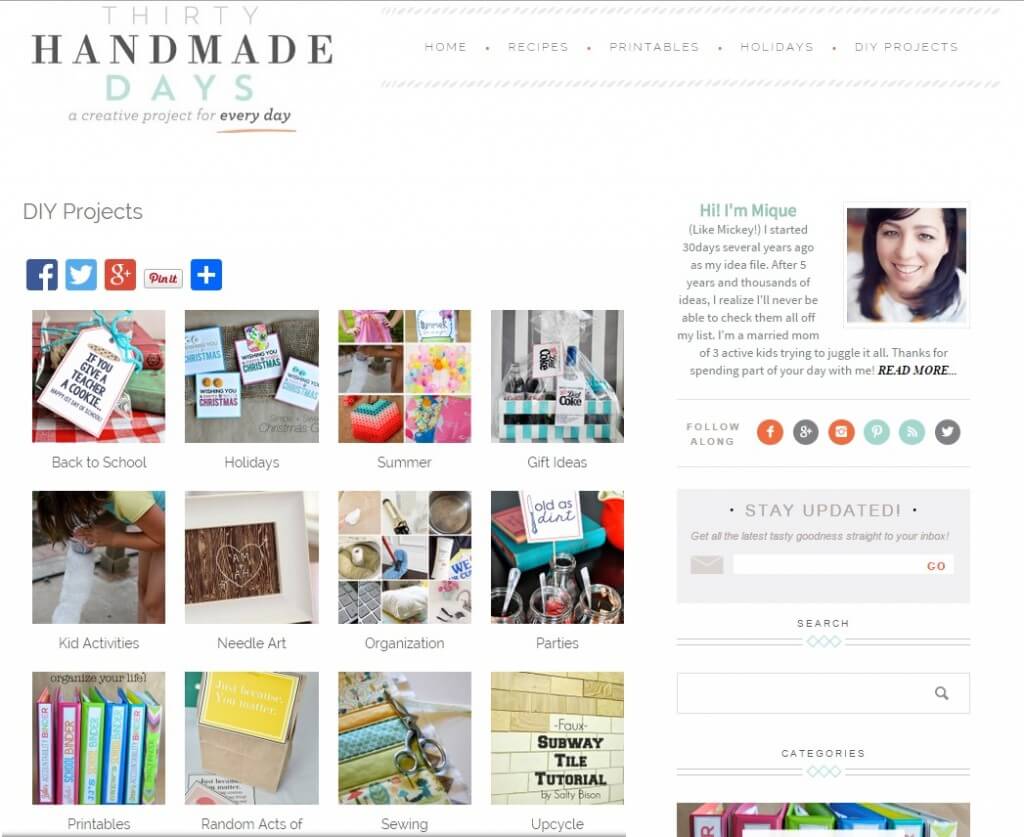Select the Organization category link
1024x837 pixels.
pos(404,643)
